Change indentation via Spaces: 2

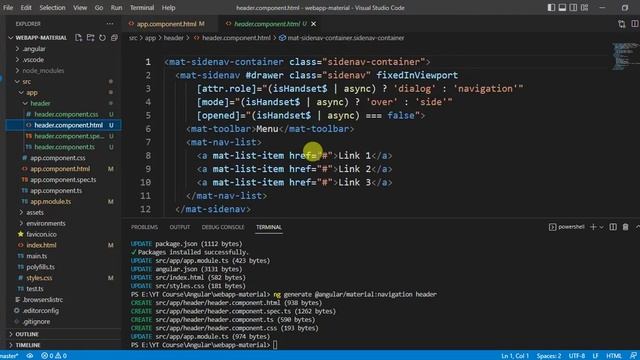pos(549,356)
